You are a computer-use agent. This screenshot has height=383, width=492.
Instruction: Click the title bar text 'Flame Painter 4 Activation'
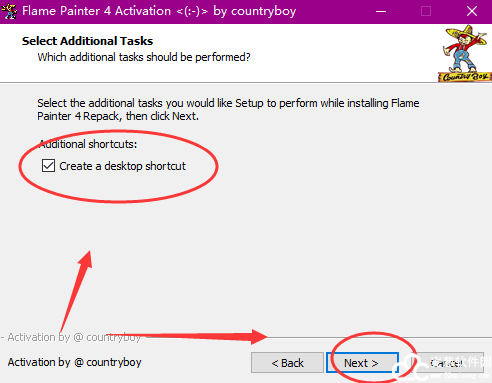click(x=96, y=11)
